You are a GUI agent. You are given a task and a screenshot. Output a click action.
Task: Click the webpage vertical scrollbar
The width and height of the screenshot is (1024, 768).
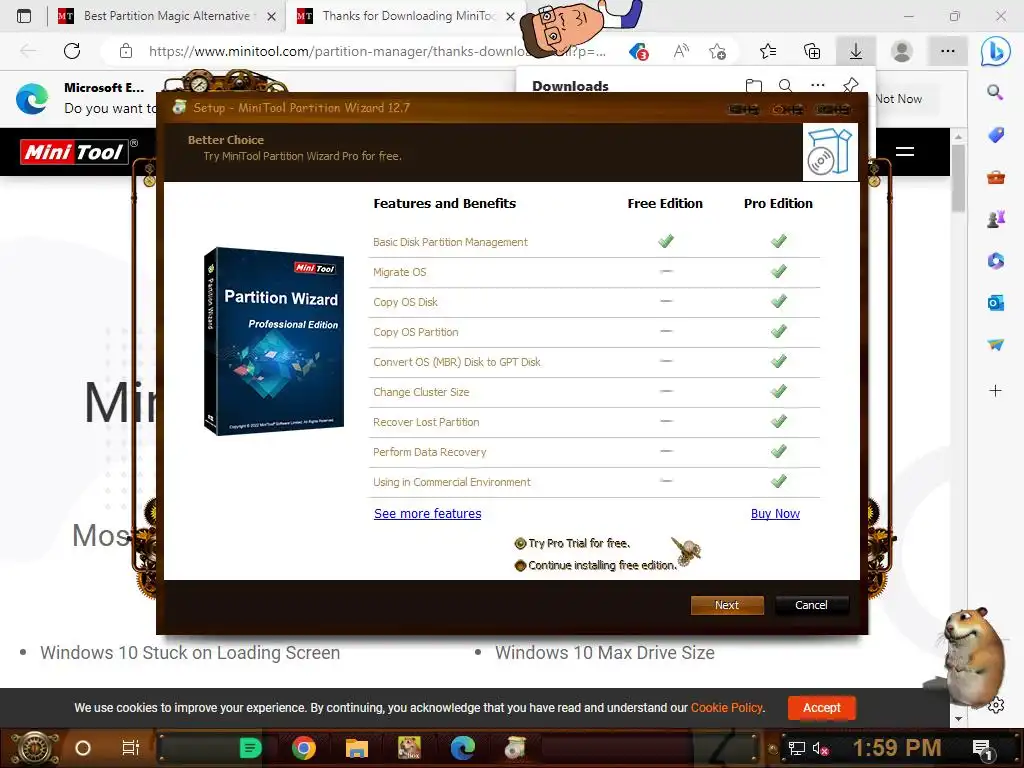pos(958,177)
